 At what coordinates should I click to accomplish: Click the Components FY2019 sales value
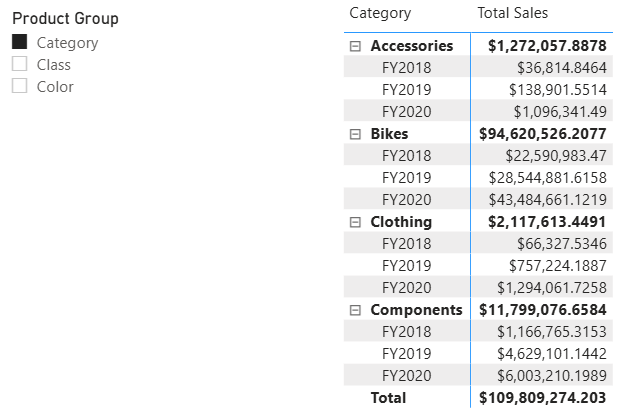tap(552, 354)
